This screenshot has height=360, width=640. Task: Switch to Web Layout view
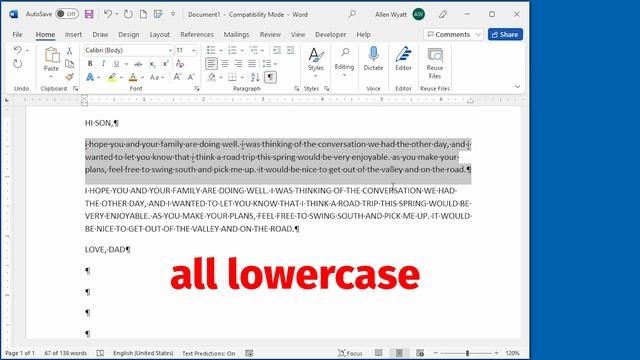(x=420, y=353)
